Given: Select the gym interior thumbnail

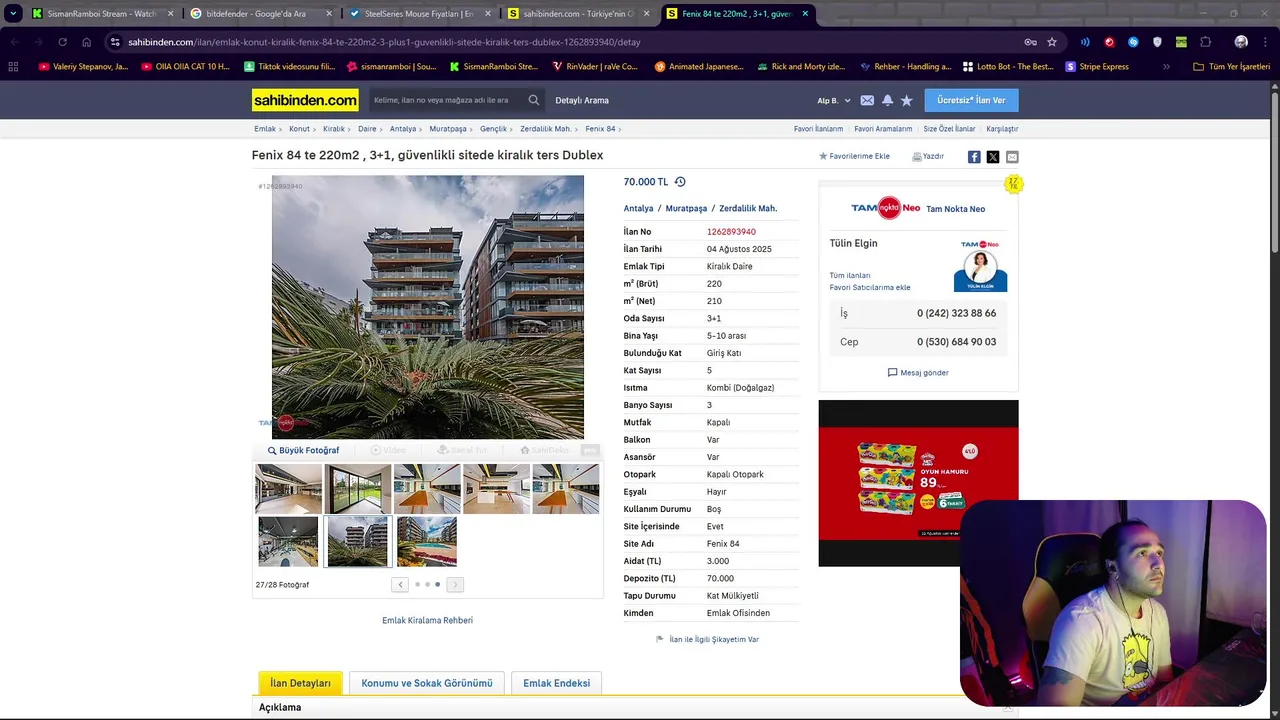Looking at the screenshot, I should tap(288, 541).
